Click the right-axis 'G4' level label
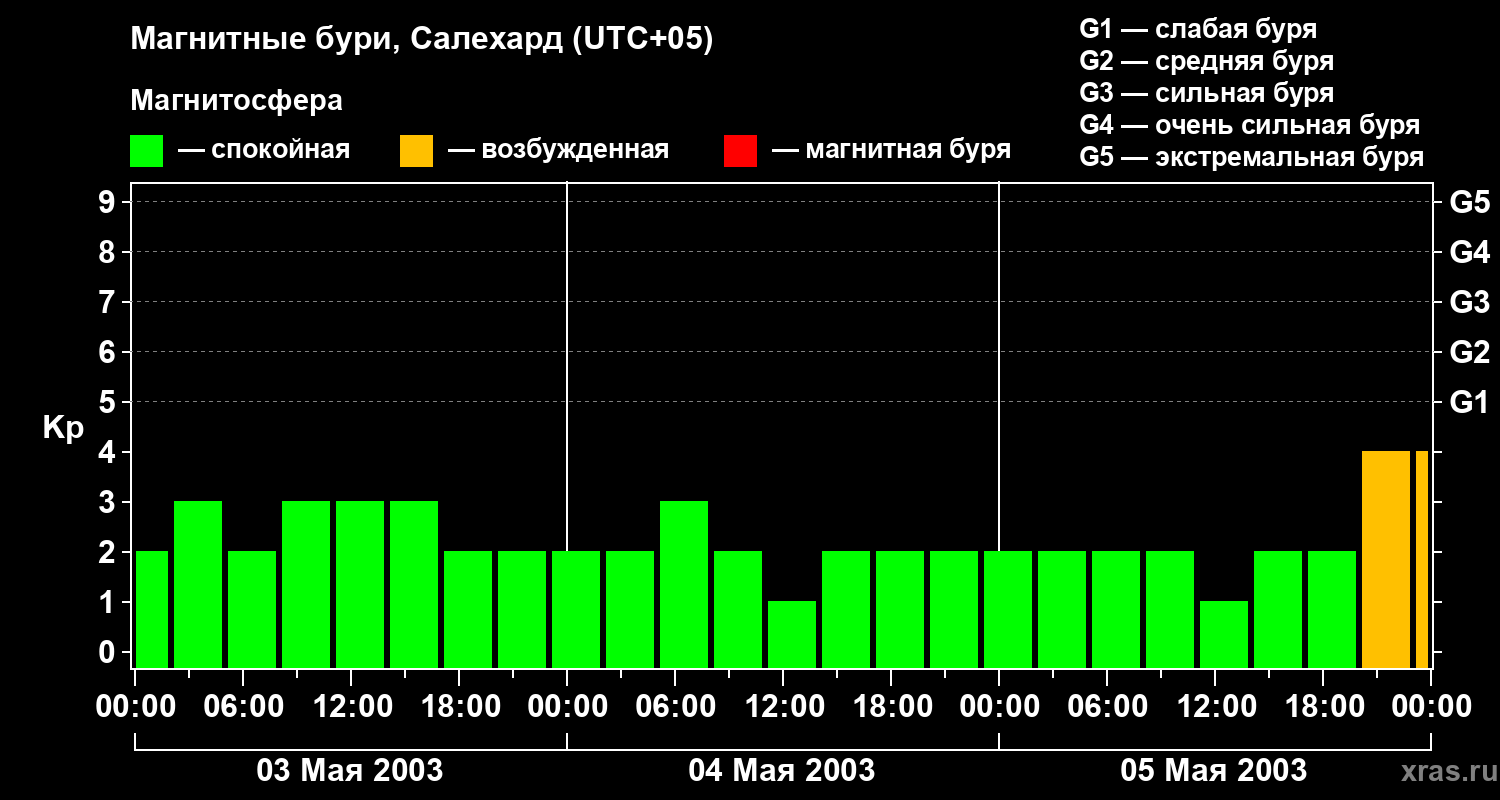The width and height of the screenshot is (1500, 800). point(1469,252)
